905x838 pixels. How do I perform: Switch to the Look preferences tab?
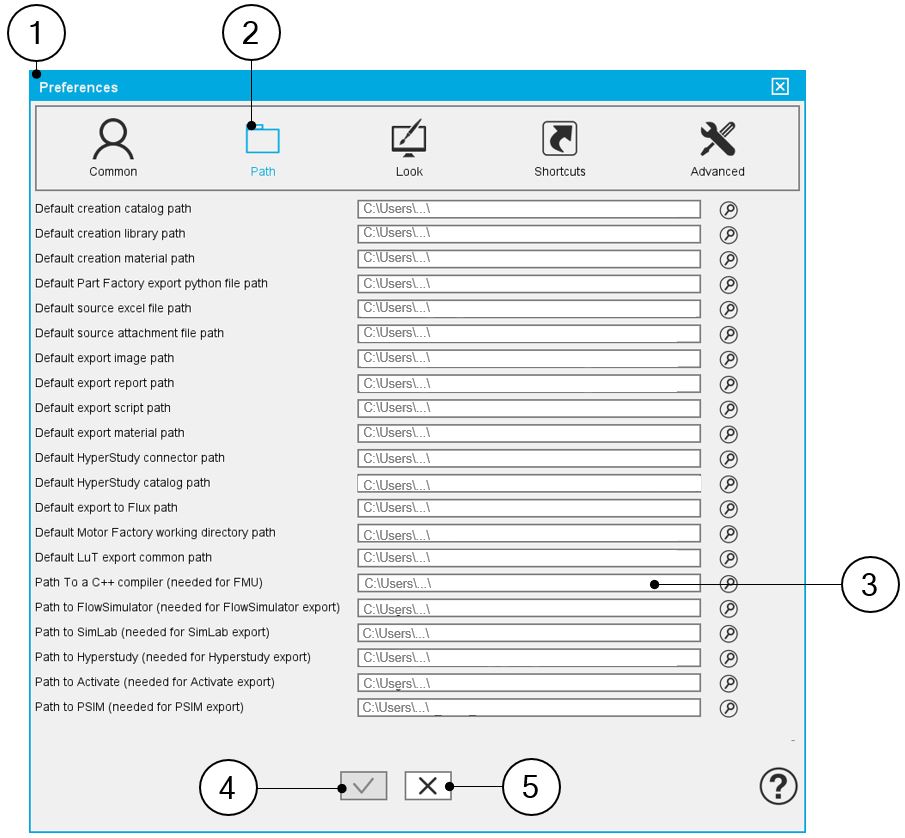click(409, 148)
